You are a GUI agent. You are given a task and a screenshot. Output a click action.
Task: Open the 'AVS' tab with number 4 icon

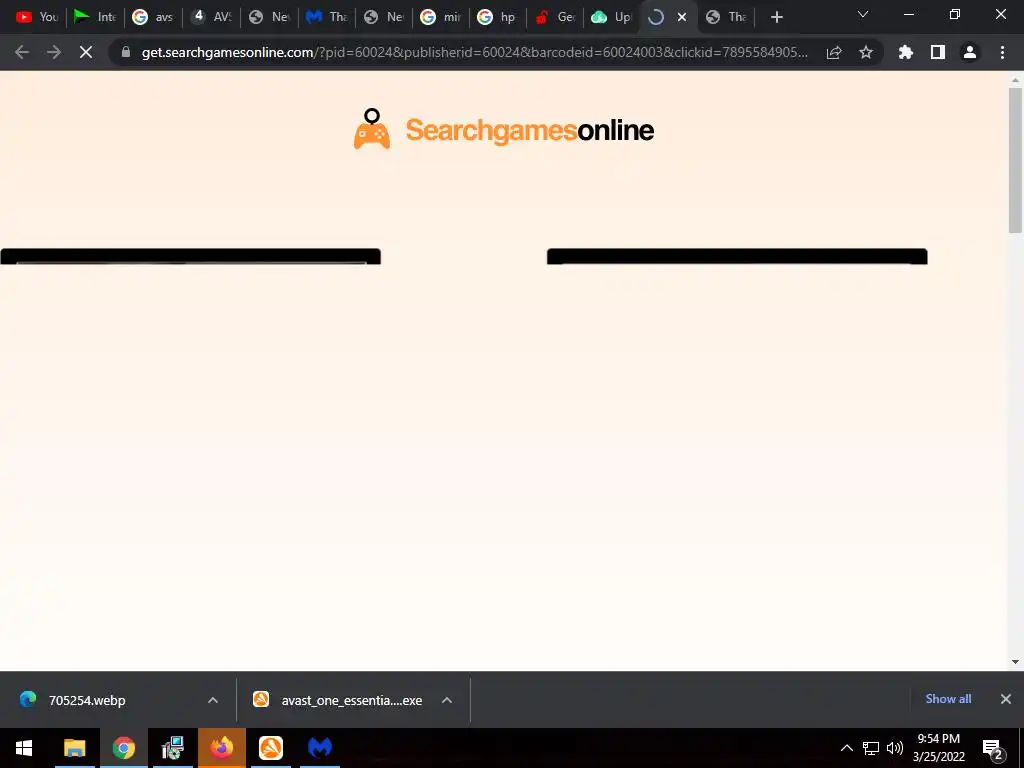212,17
